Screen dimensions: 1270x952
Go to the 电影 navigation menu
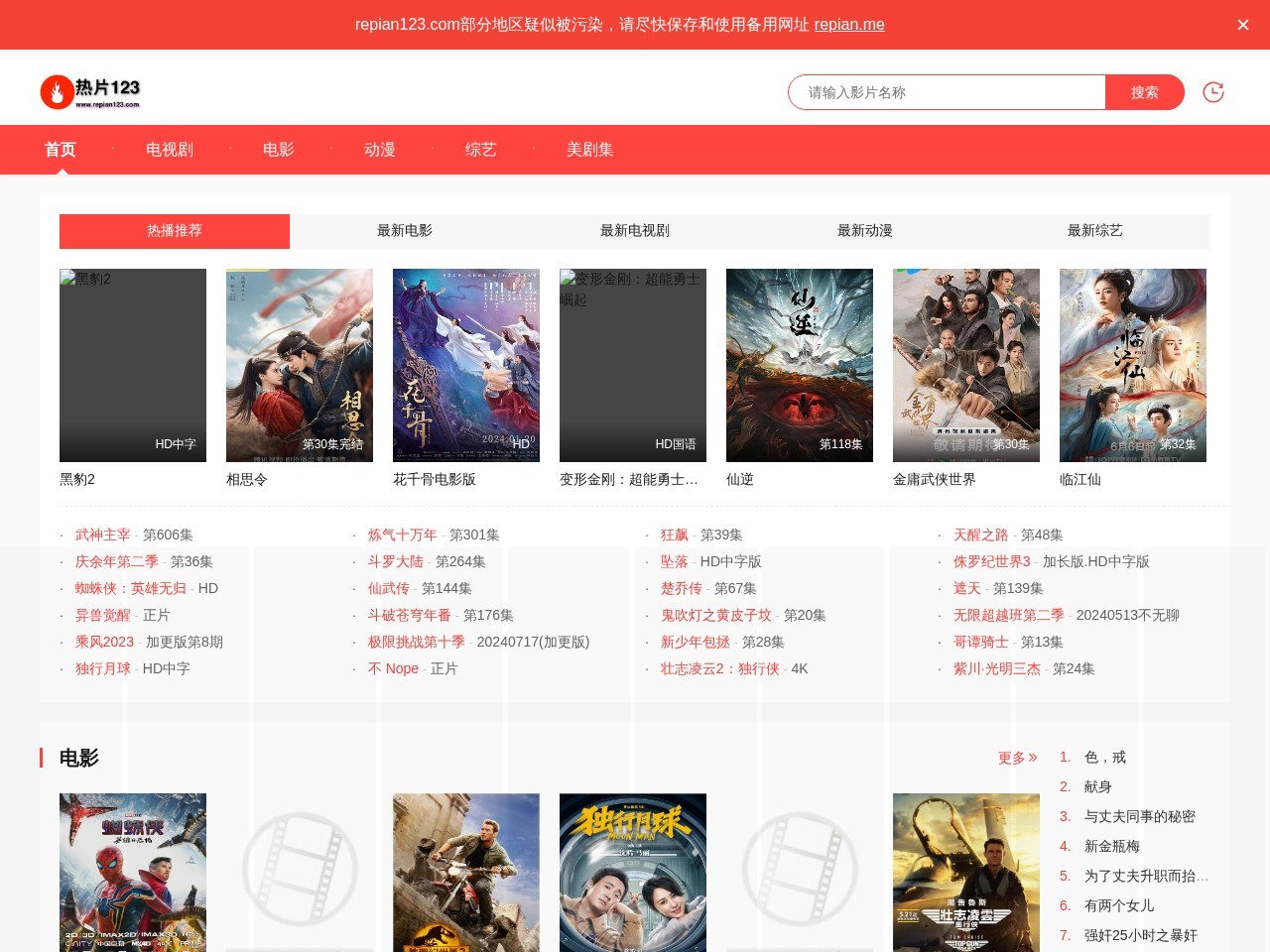pos(279,150)
